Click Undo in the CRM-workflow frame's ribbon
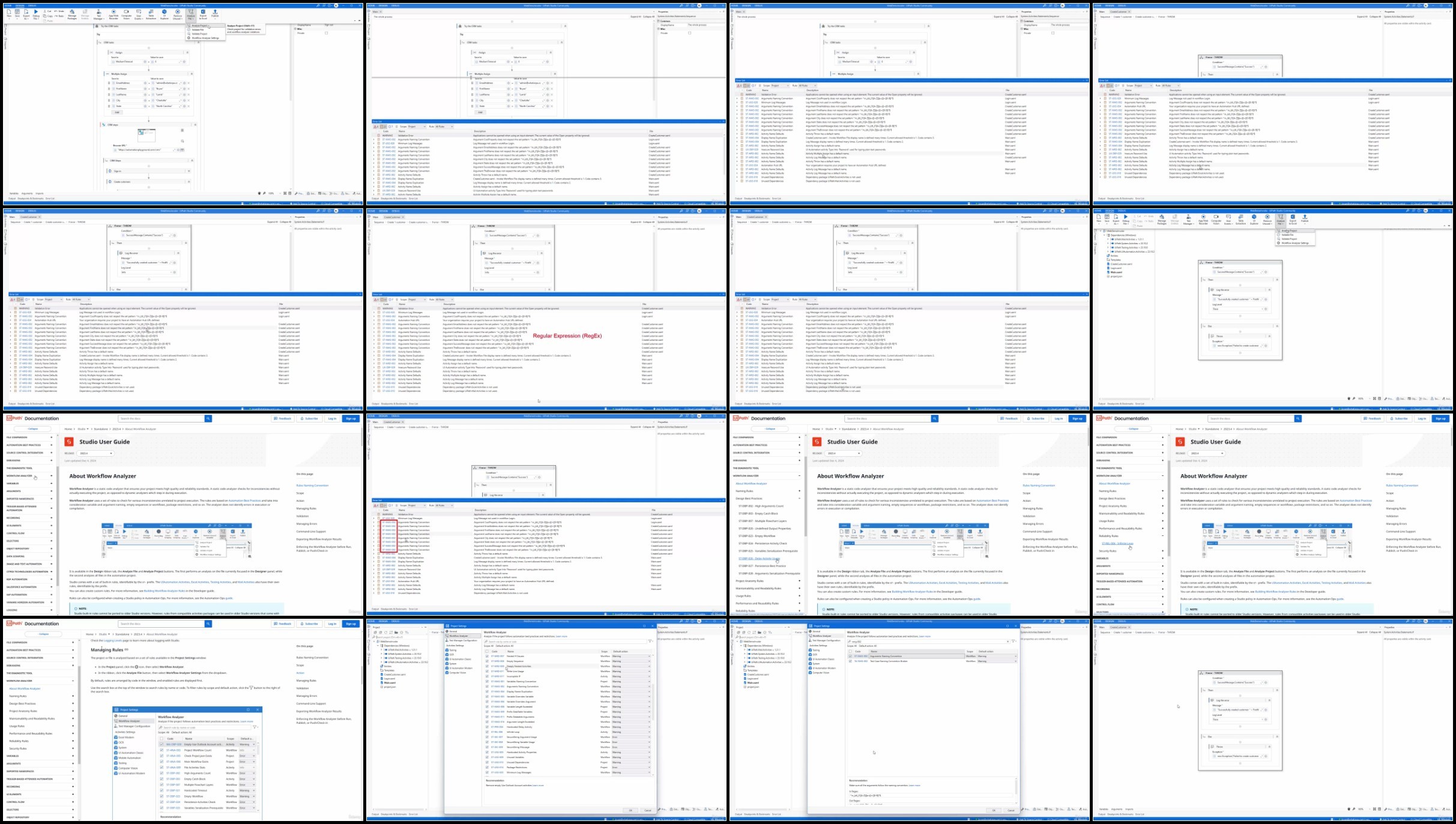Image resolution: width=1456 pixels, height=824 pixels. tap(60, 11)
